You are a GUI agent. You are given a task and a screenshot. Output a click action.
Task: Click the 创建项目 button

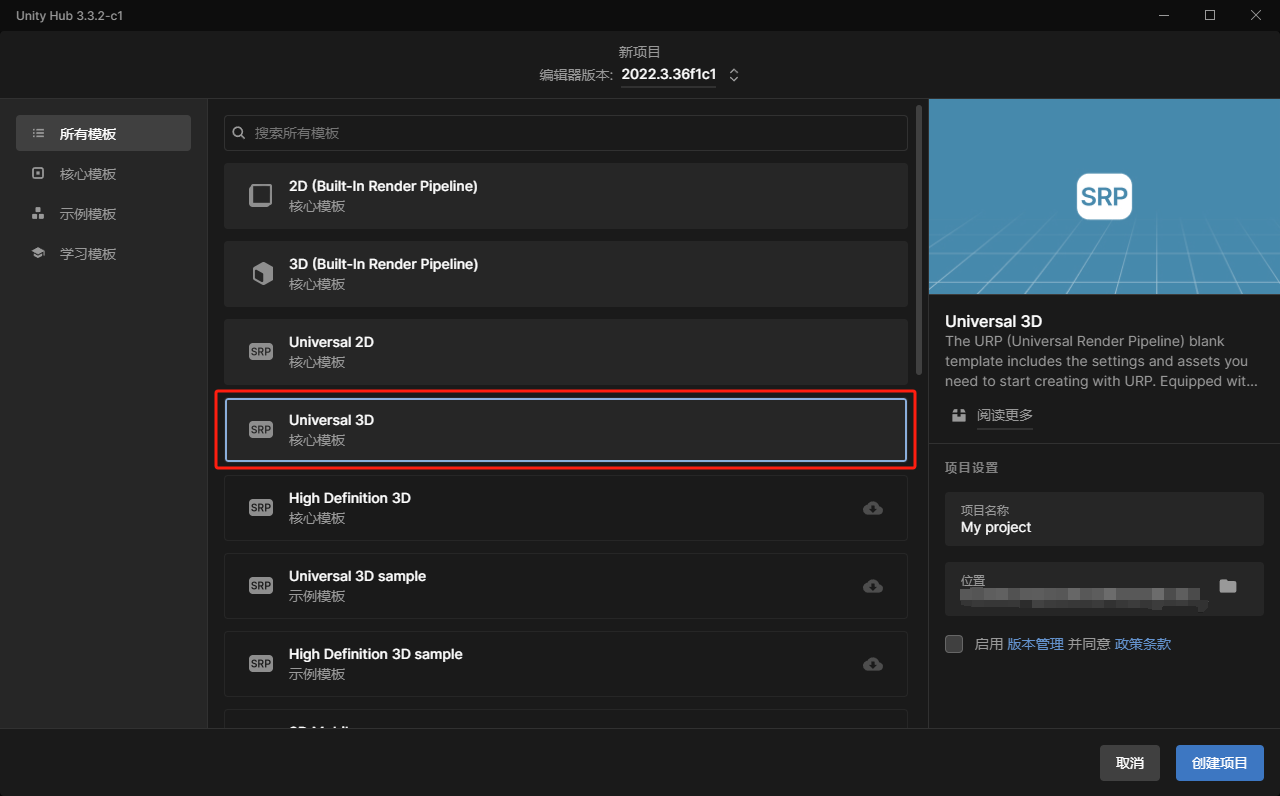point(1220,763)
